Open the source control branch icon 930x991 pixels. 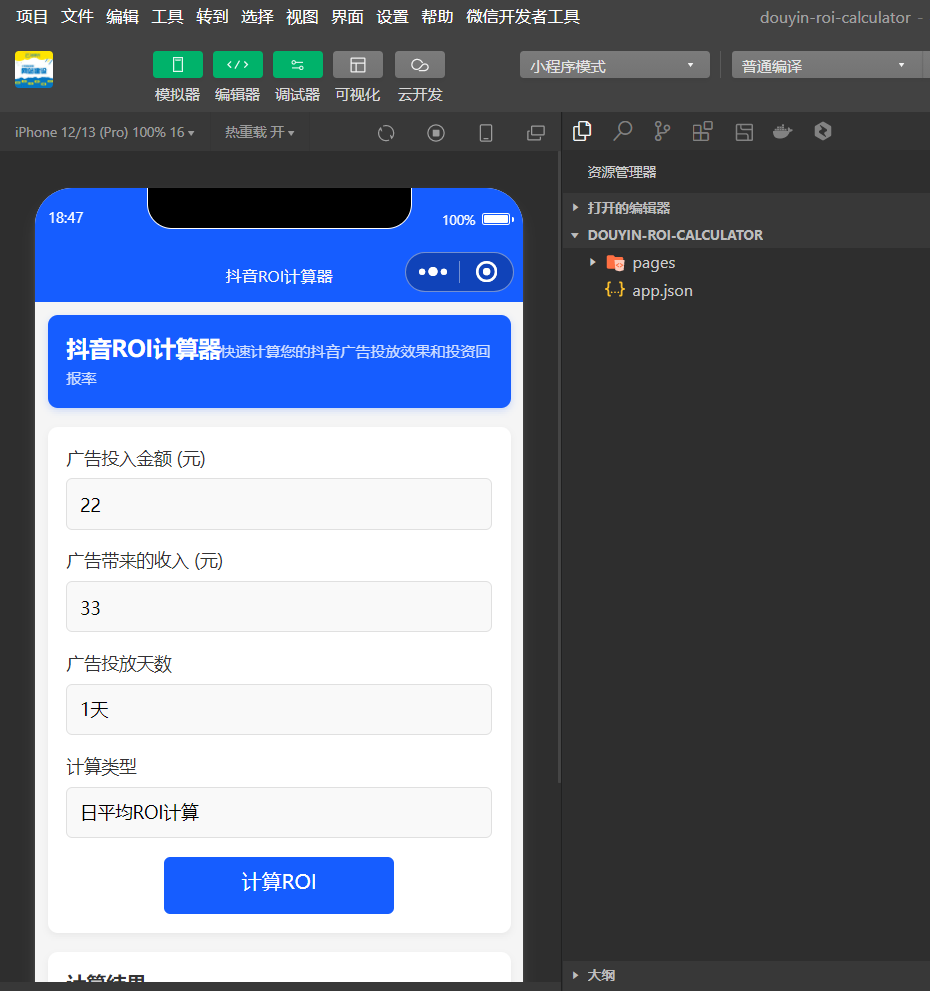click(662, 131)
